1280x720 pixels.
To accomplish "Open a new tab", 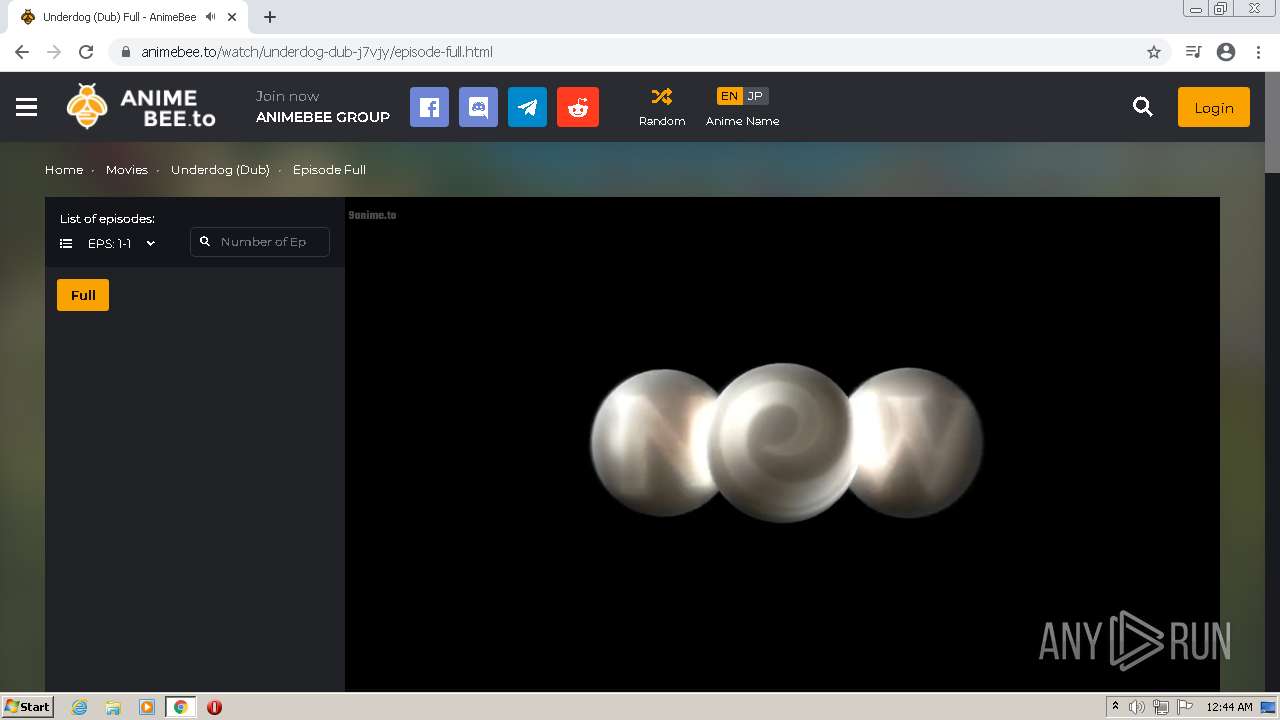I will (x=270, y=17).
